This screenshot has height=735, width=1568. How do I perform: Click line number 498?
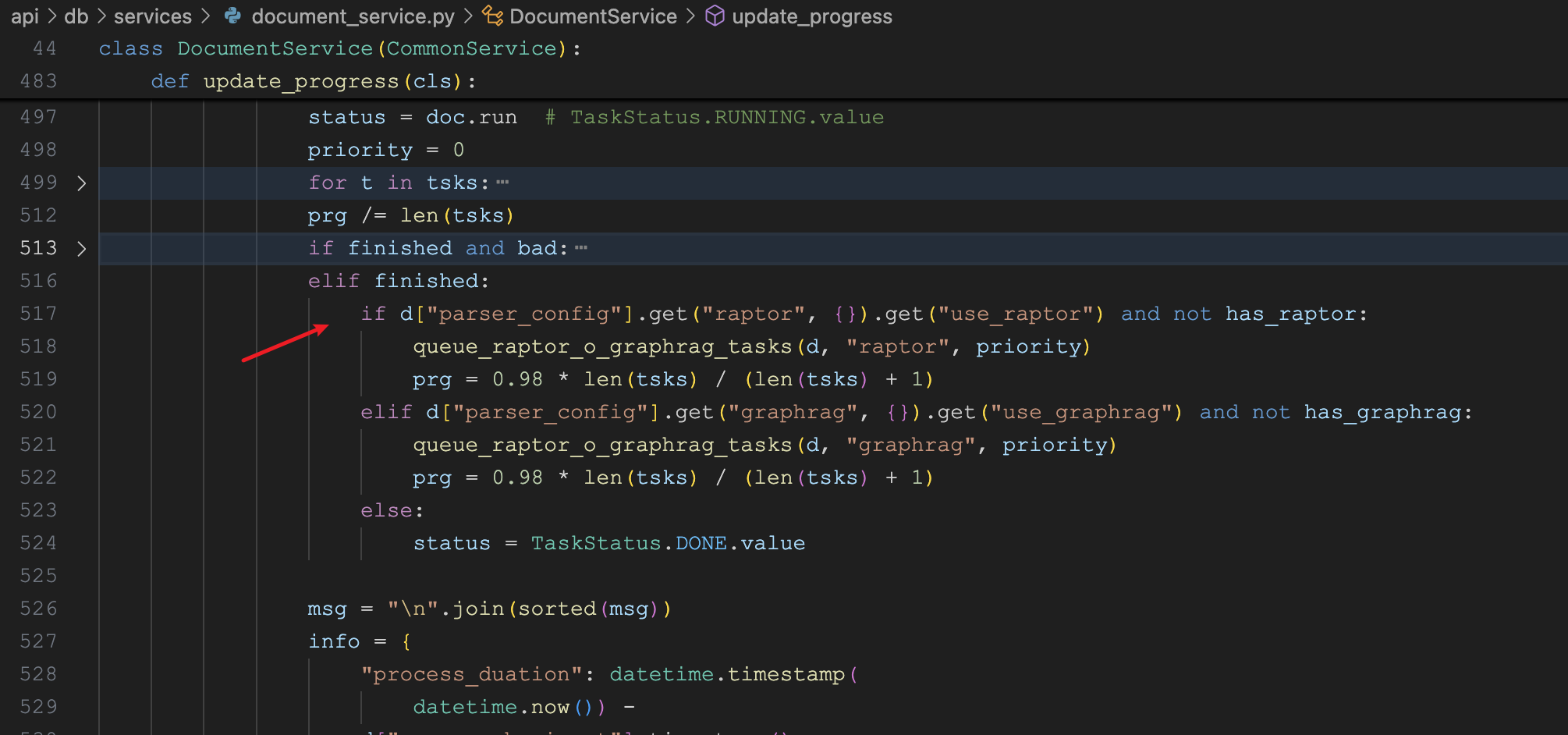[x=38, y=150]
